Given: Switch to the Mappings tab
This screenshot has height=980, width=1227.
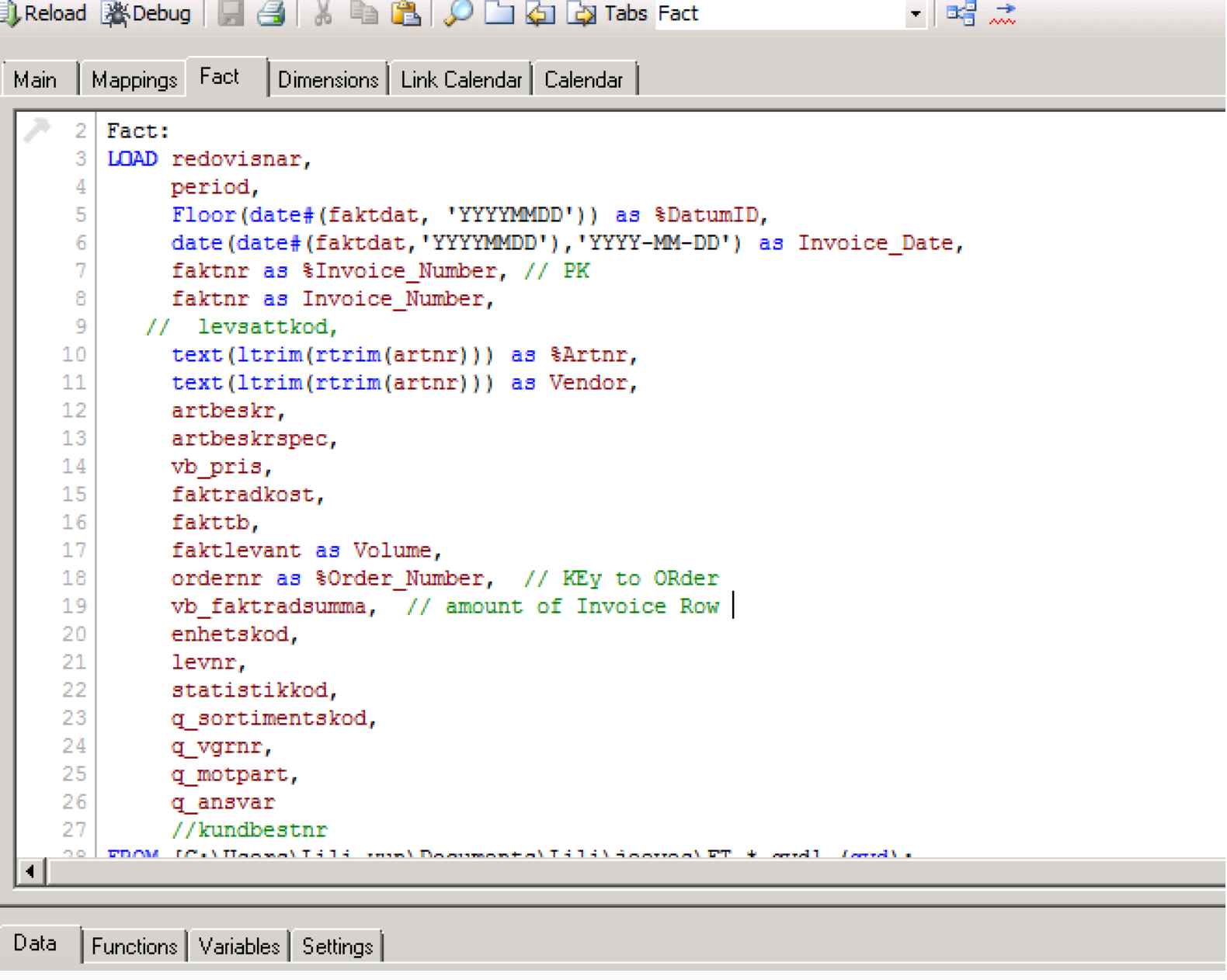Looking at the screenshot, I should [x=134, y=80].
